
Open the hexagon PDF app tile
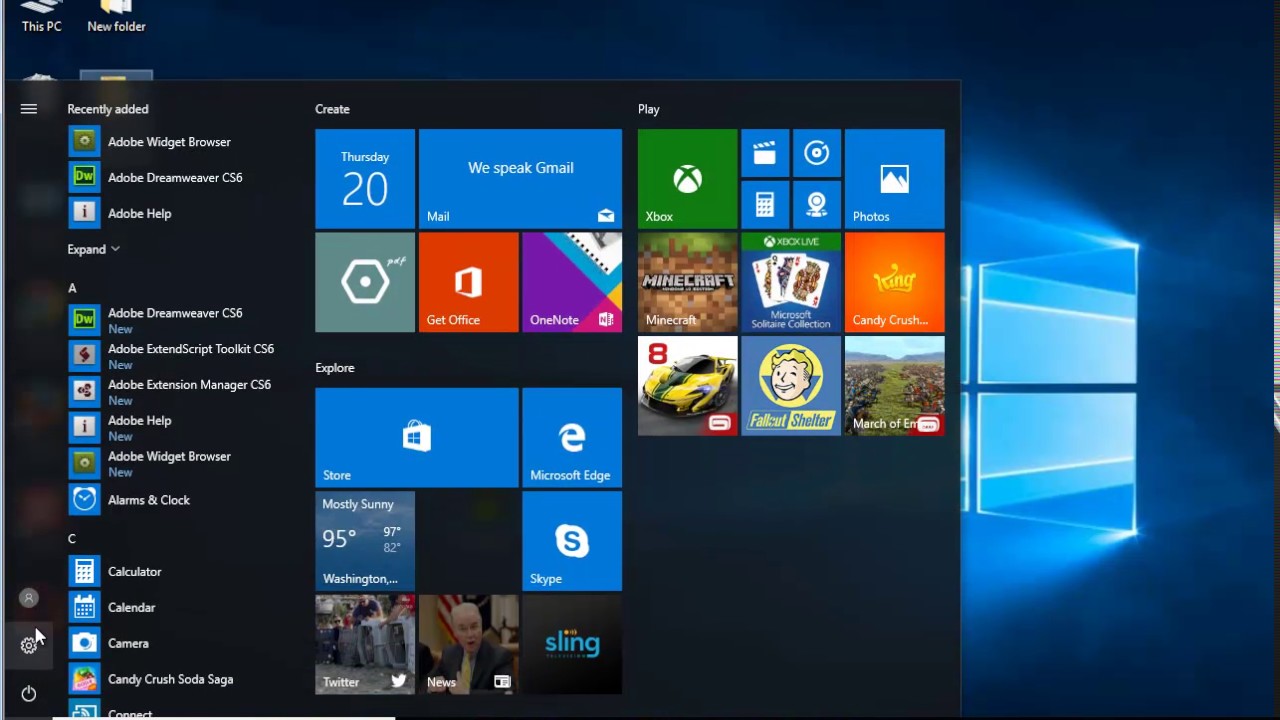pyautogui.click(x=365, y=282)
